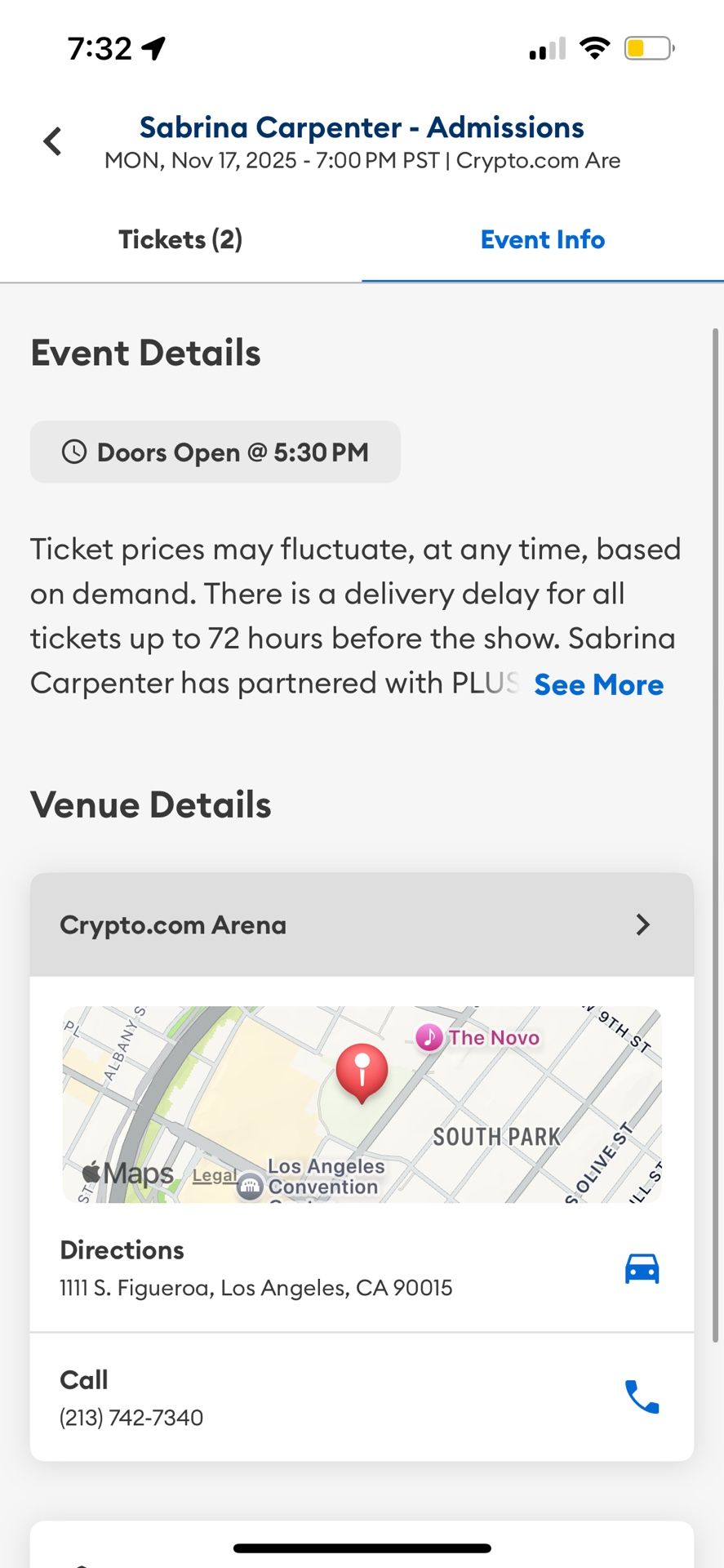Tap the phone number (213) 742-7340
The height and width of the screenshot is (1568, 724).
point(131,1418)
